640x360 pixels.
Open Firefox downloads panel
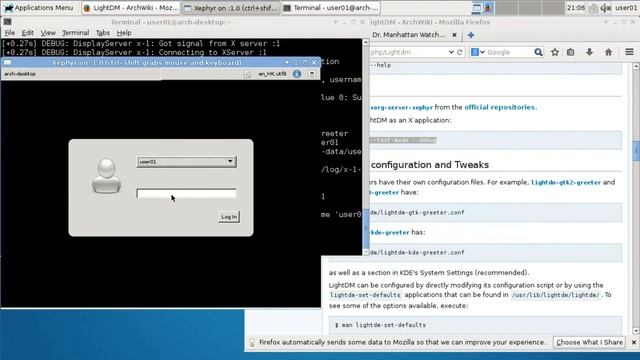[x=589, y=52]
